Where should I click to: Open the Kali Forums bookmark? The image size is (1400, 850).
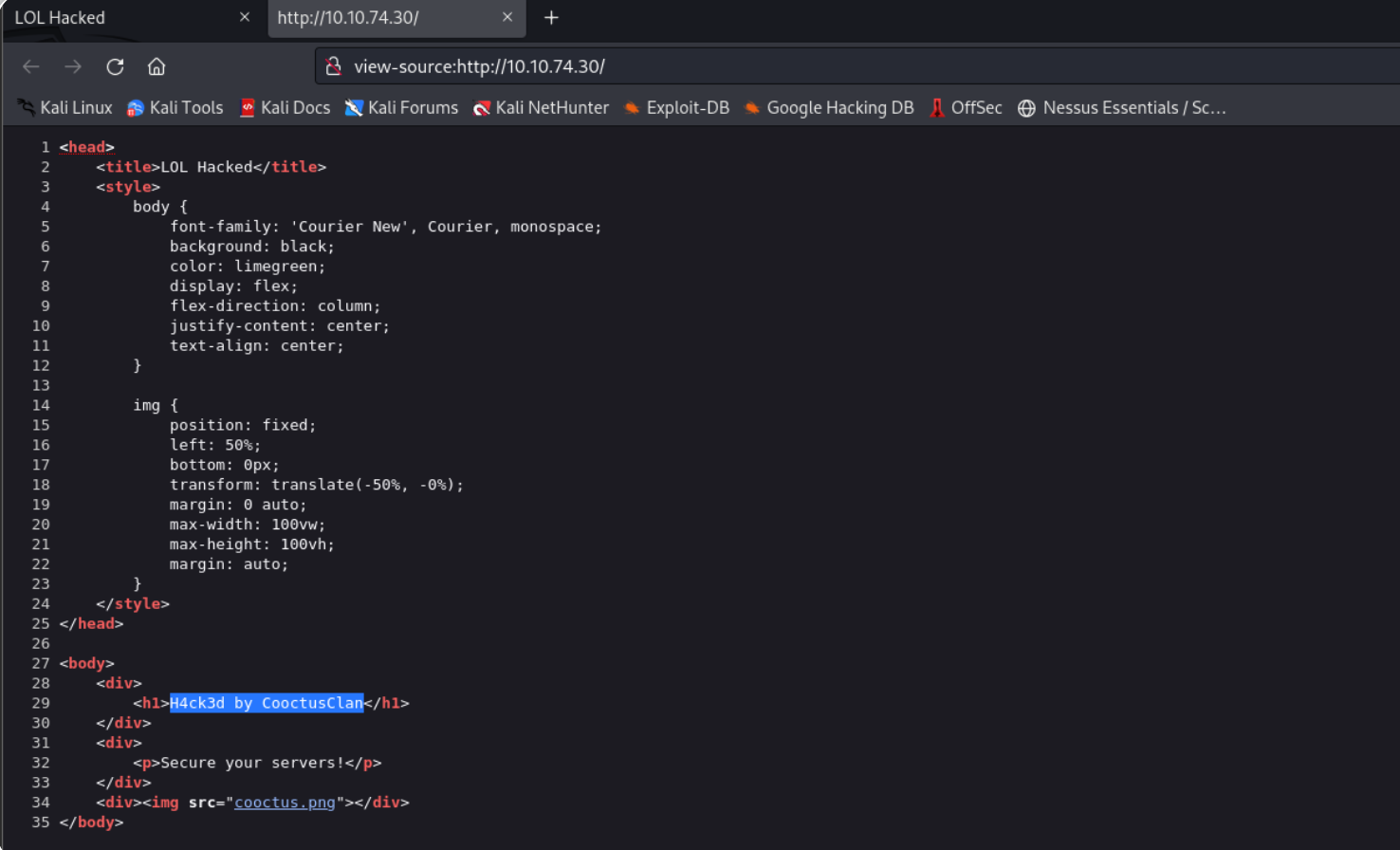pos(401,108)
